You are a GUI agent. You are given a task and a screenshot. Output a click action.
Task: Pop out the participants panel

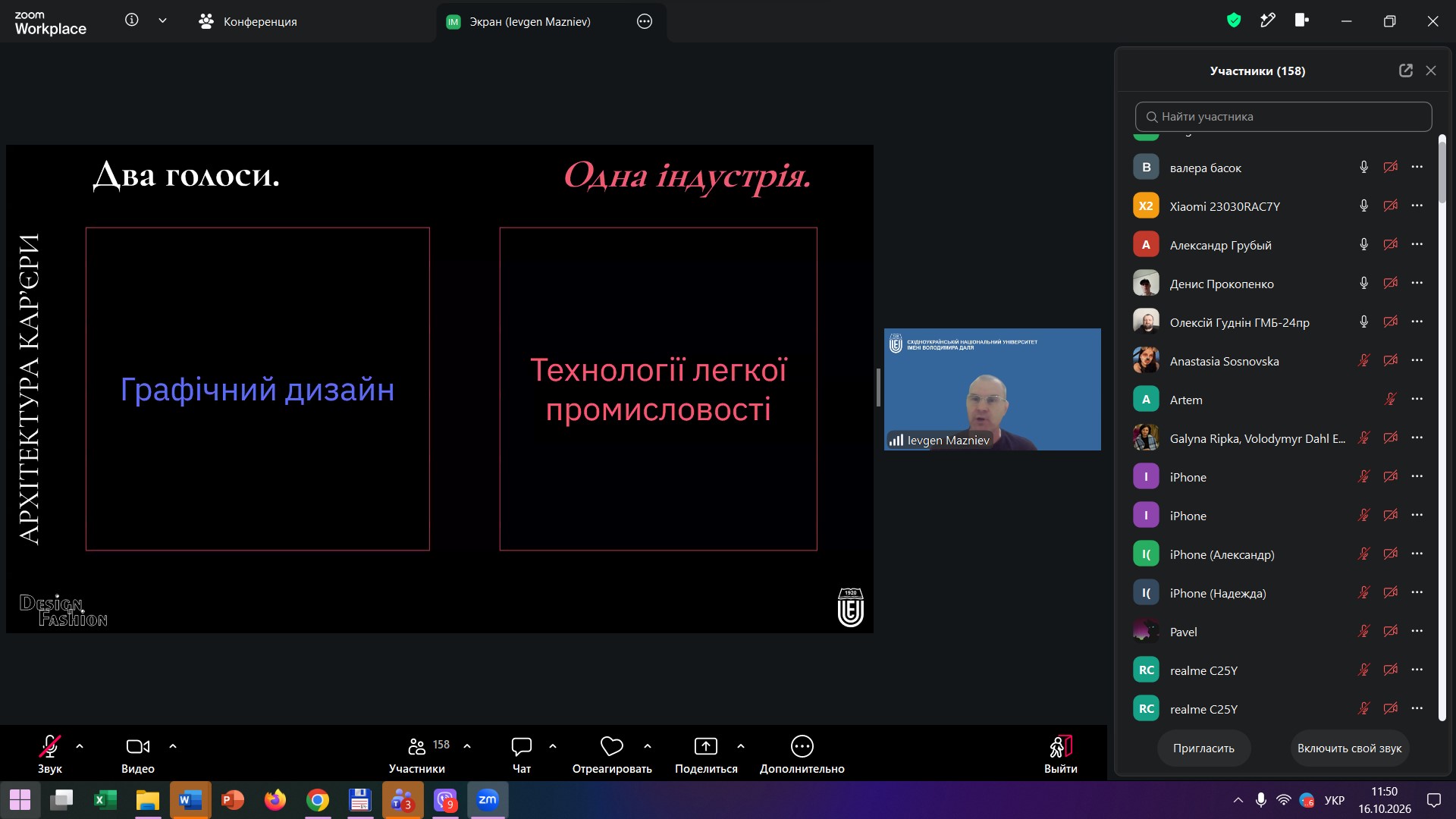1406,71
